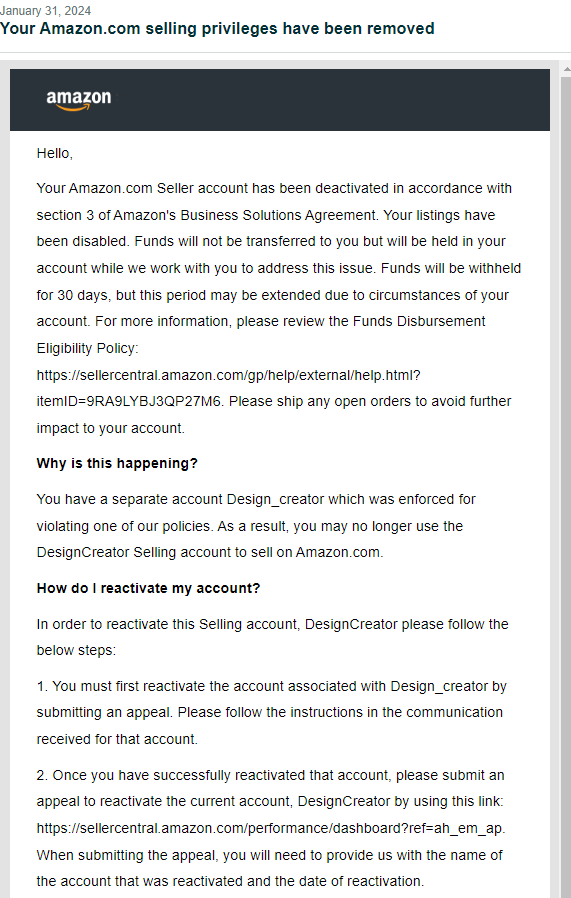Image resolution: width=571 pixels, height=898 pixels.
Task: Click the email subject about selling privileges removed
Action: click(x=217, y=29)
